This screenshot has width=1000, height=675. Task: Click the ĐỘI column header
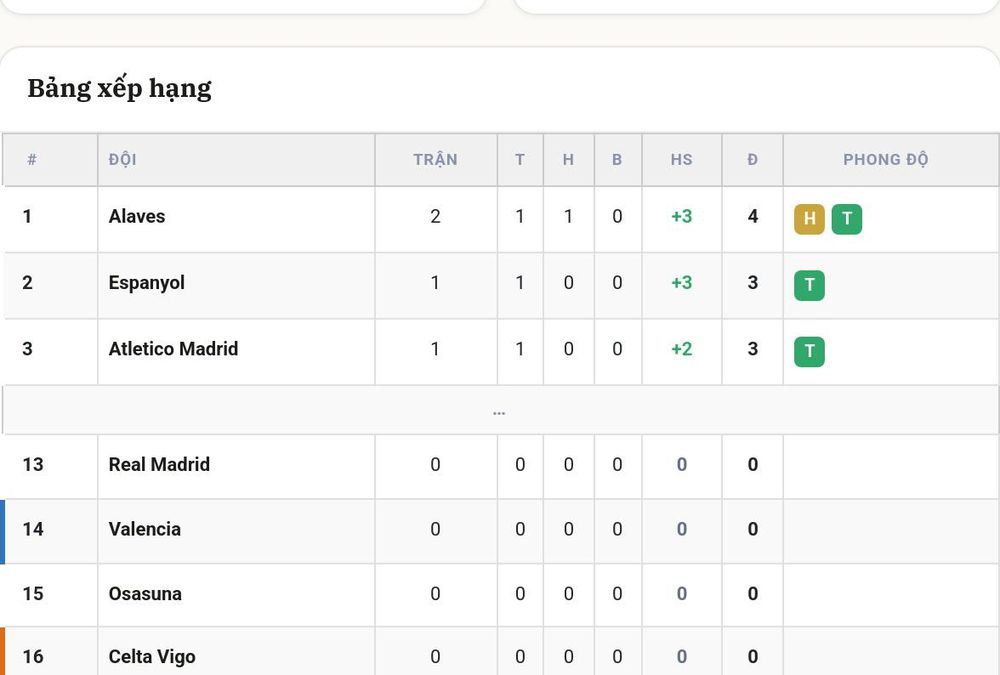[x=122, y=159]
